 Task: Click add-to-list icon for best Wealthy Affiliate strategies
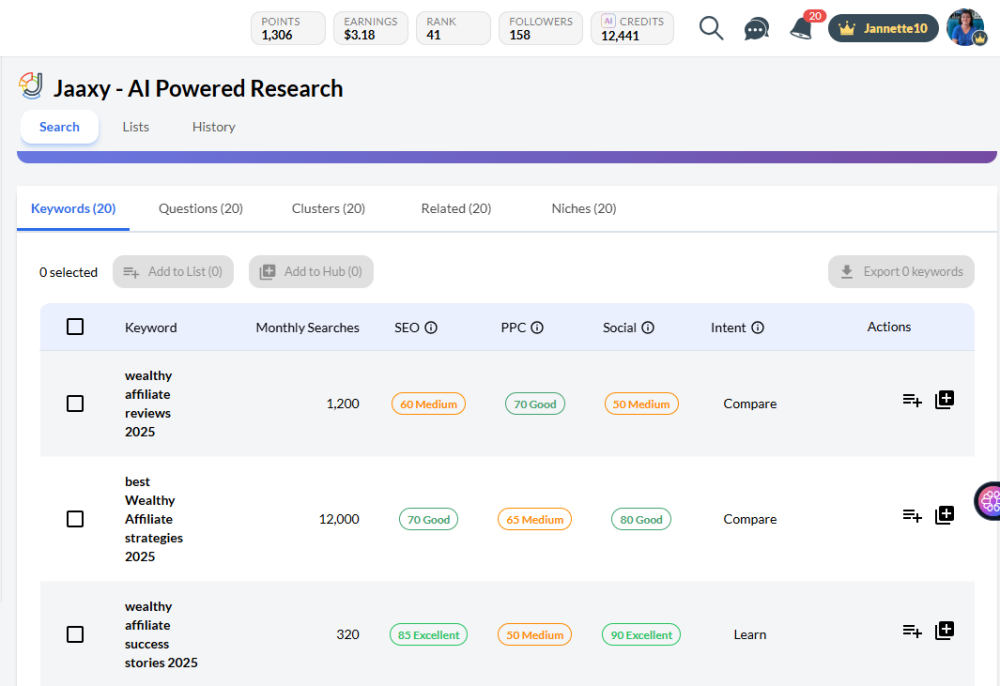pyautogui.click(x=912, y=515)
